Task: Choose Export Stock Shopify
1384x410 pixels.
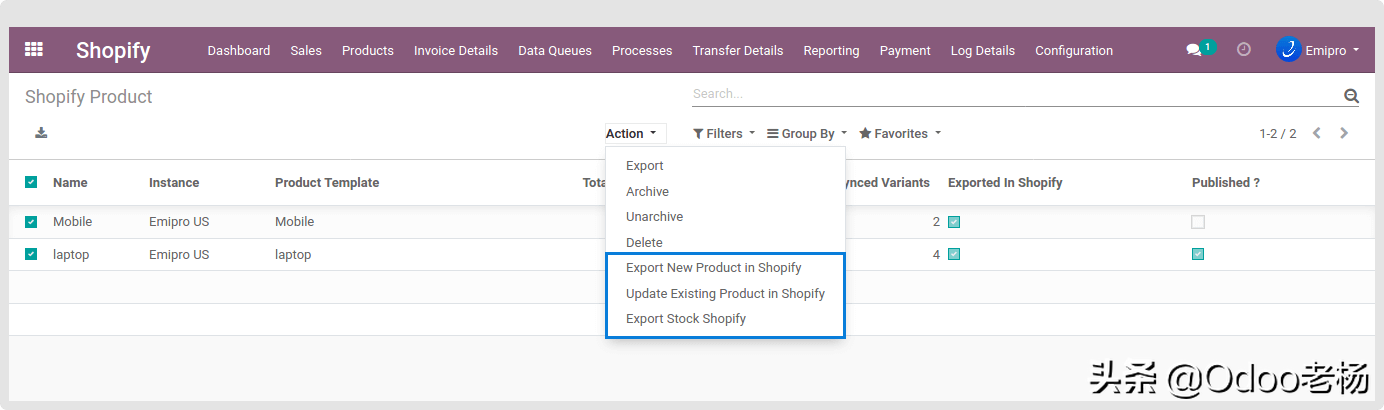Action: click(686, 319)
